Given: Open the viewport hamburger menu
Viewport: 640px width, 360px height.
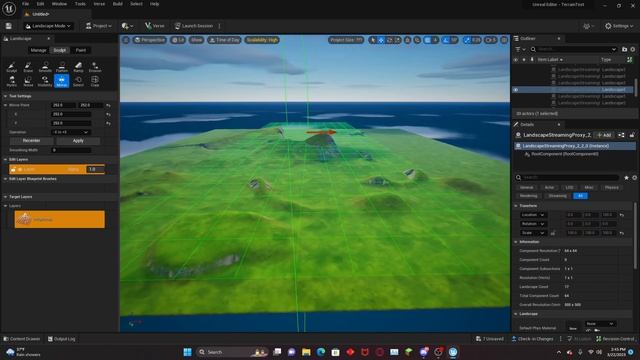Looking at the screenshot, I should coord(126,40).
